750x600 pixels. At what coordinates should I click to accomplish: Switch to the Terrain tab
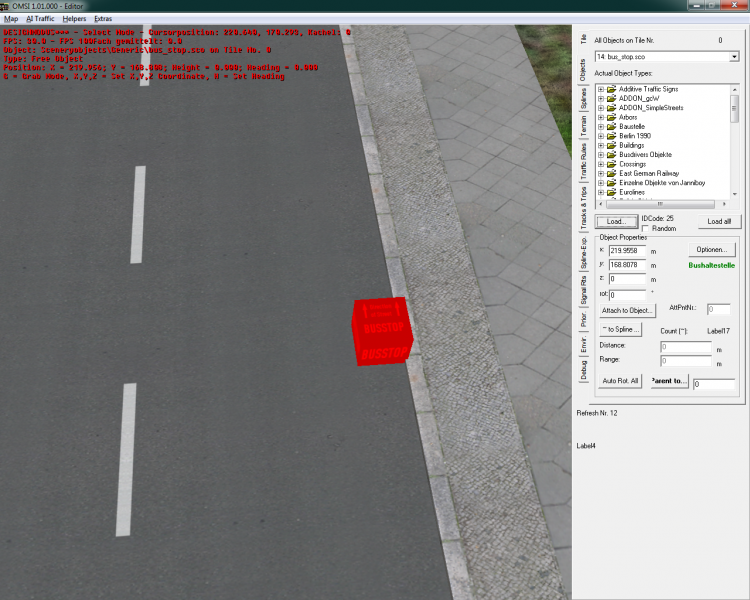[x=583, y=126]
